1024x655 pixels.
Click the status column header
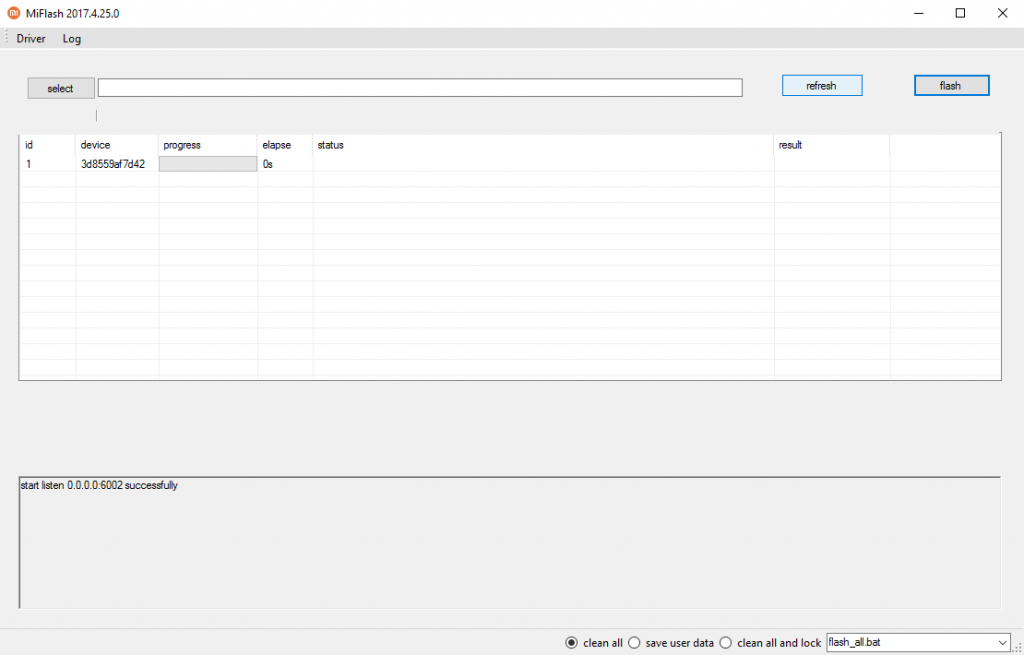pyautogui.click(x=543, y=145)
